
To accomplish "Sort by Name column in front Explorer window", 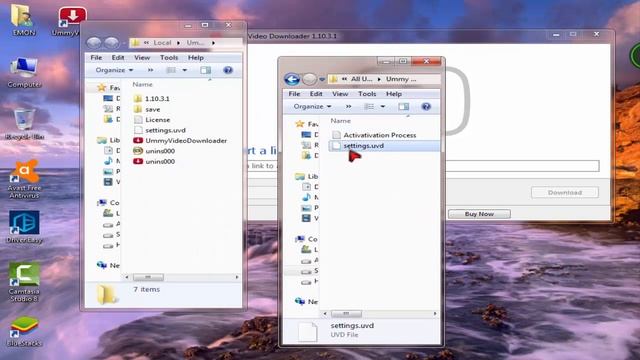I will (340, 121).
